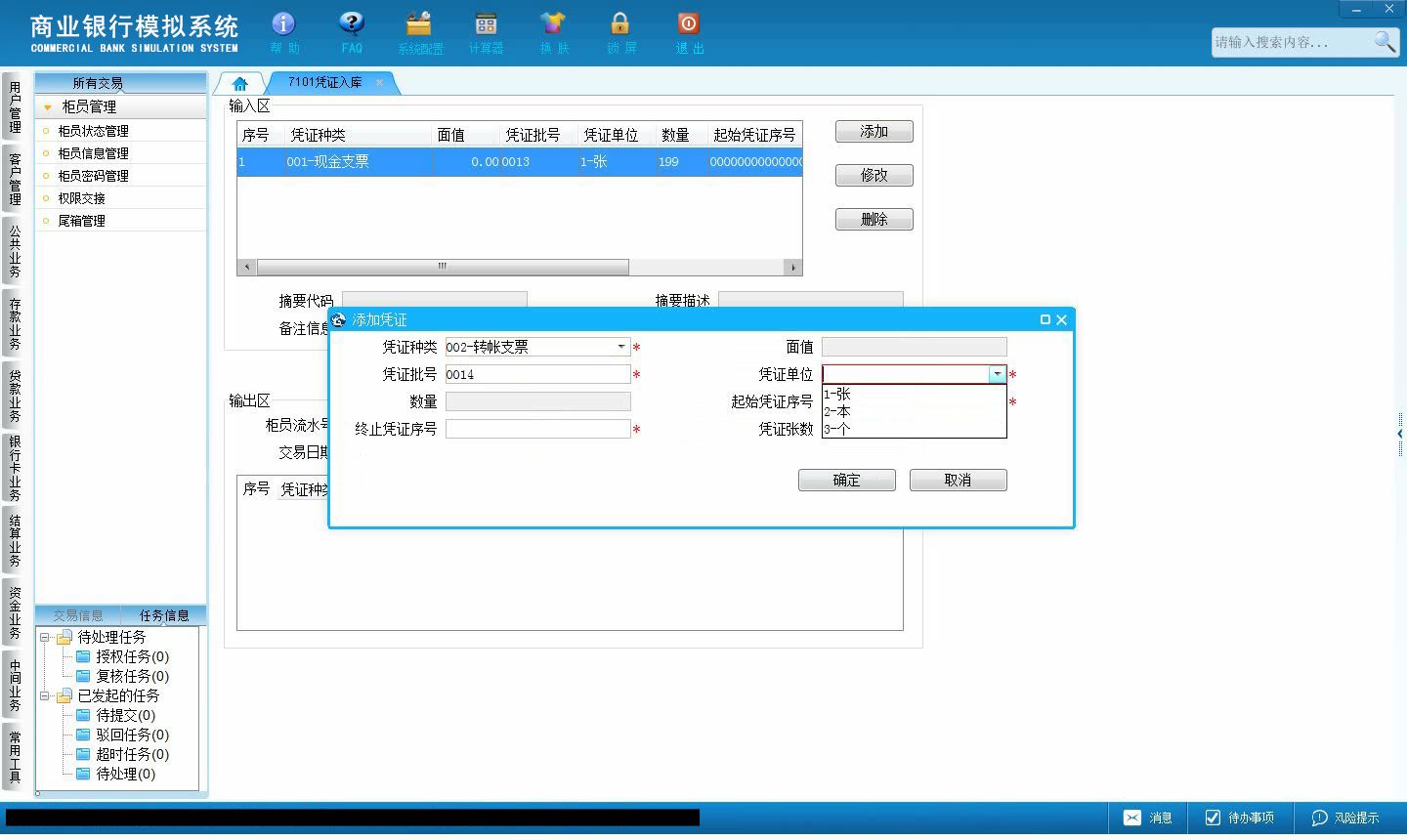Click the search magnifier icon
Image resolution: width=1407 pixels, height=840 pixels.
coord(1385,41)
